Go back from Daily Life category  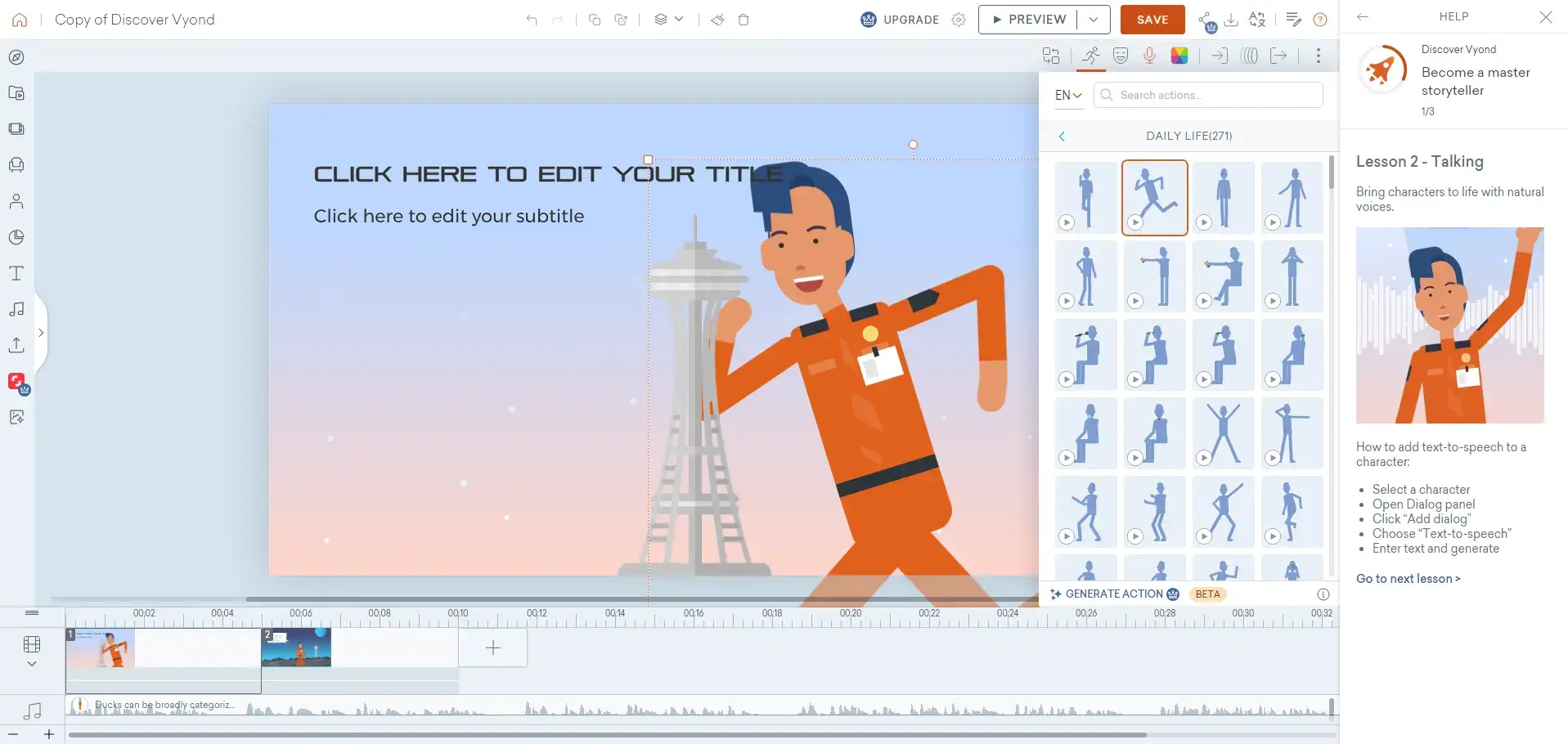[1062, 137]
